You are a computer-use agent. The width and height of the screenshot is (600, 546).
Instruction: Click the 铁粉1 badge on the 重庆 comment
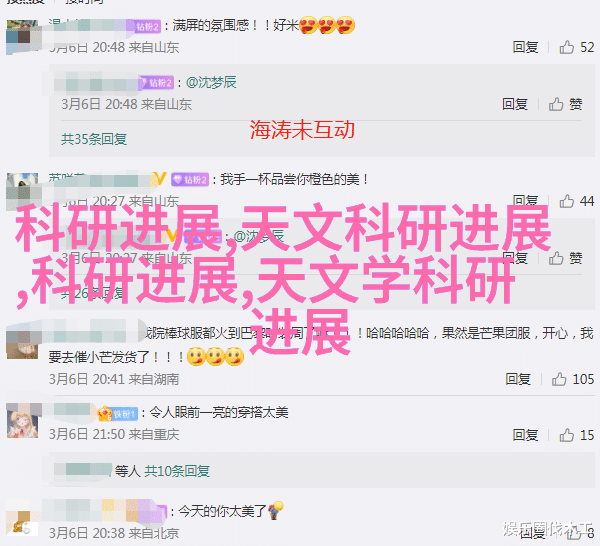(x=124, y=414)
